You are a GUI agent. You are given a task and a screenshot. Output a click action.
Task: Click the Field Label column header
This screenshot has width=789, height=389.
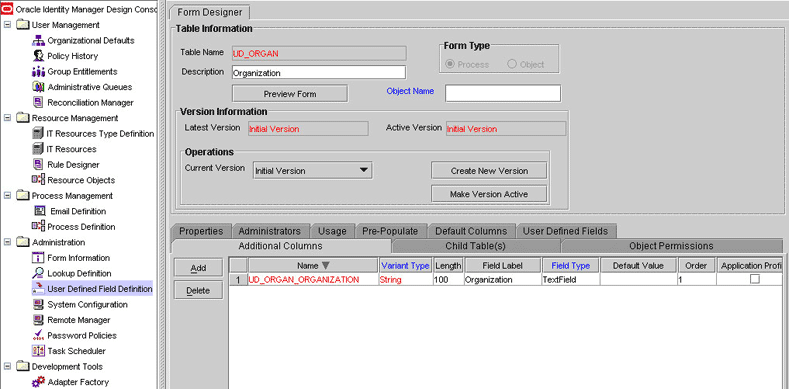tap(503, 265)
